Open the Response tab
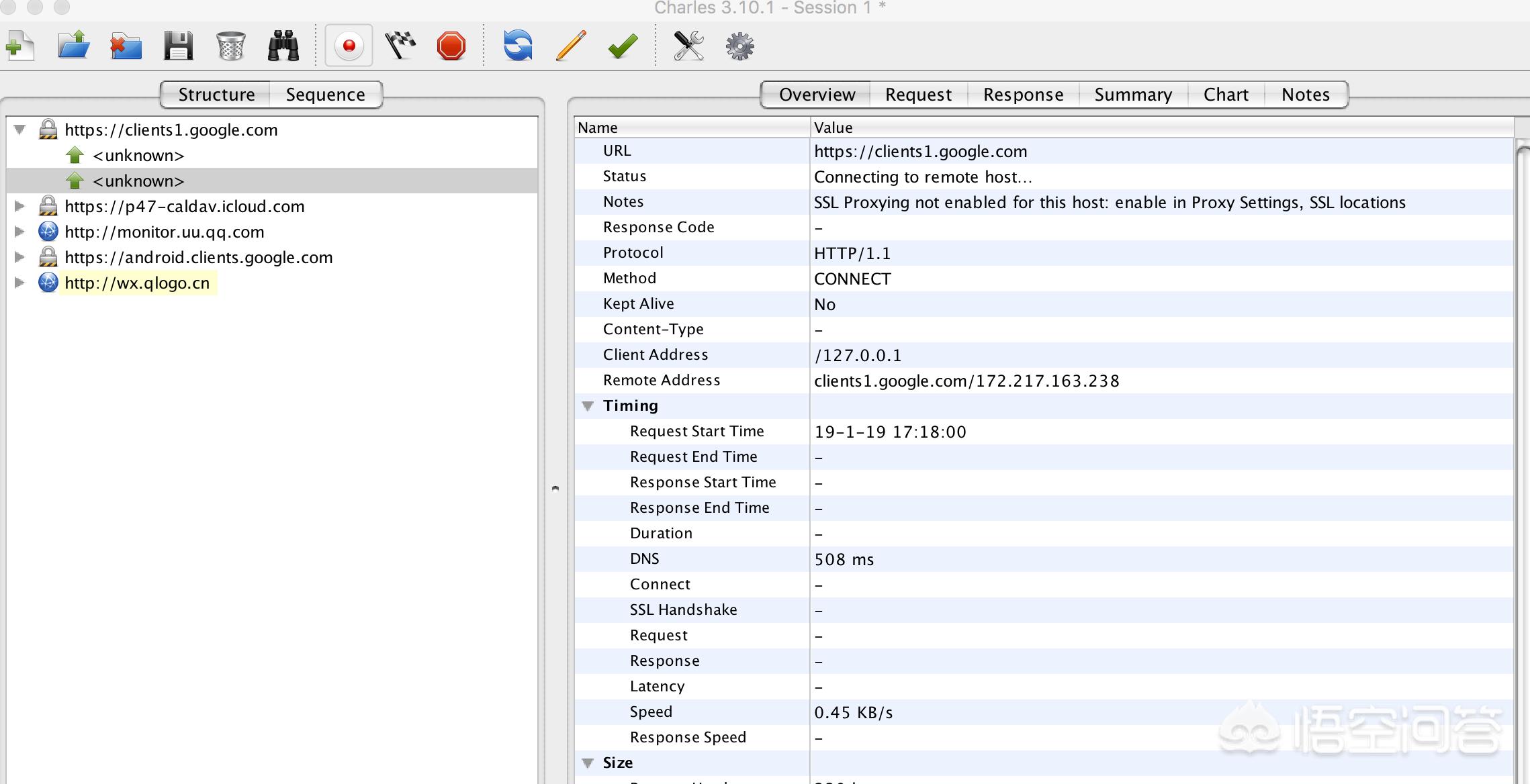 (x=1023, y=95)
